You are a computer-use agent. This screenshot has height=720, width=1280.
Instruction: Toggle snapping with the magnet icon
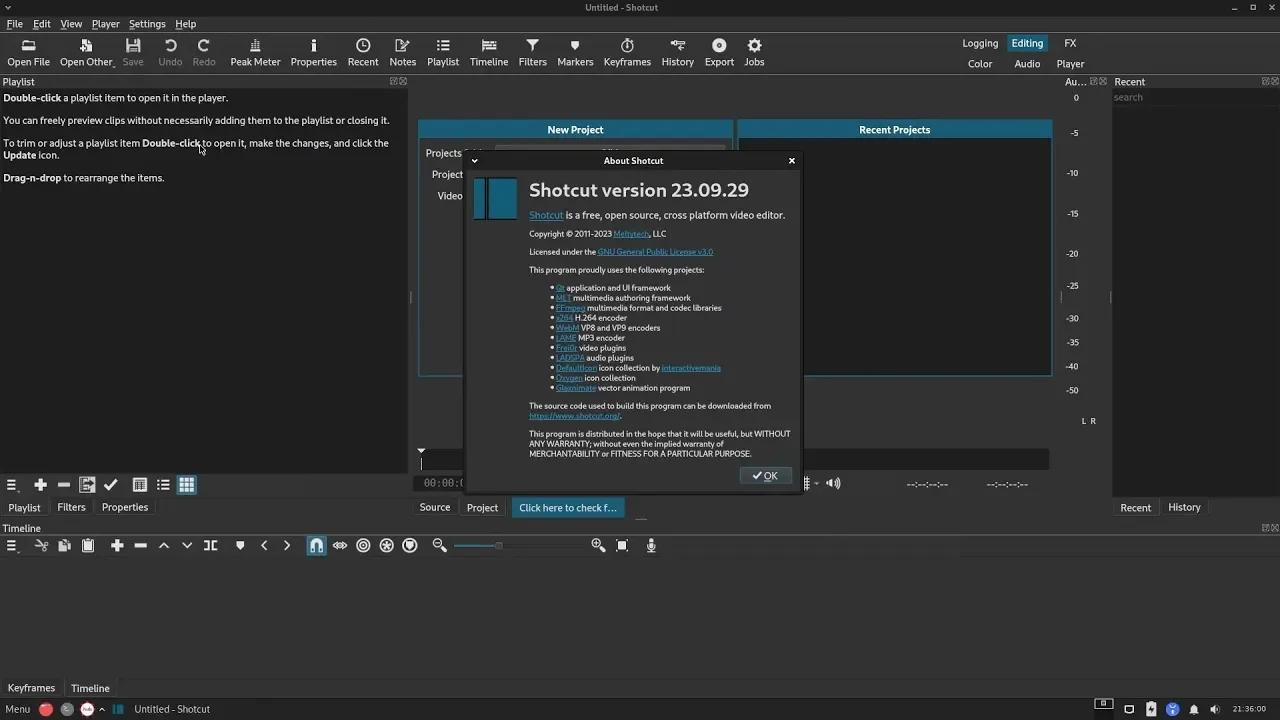[x=317, y=545]
